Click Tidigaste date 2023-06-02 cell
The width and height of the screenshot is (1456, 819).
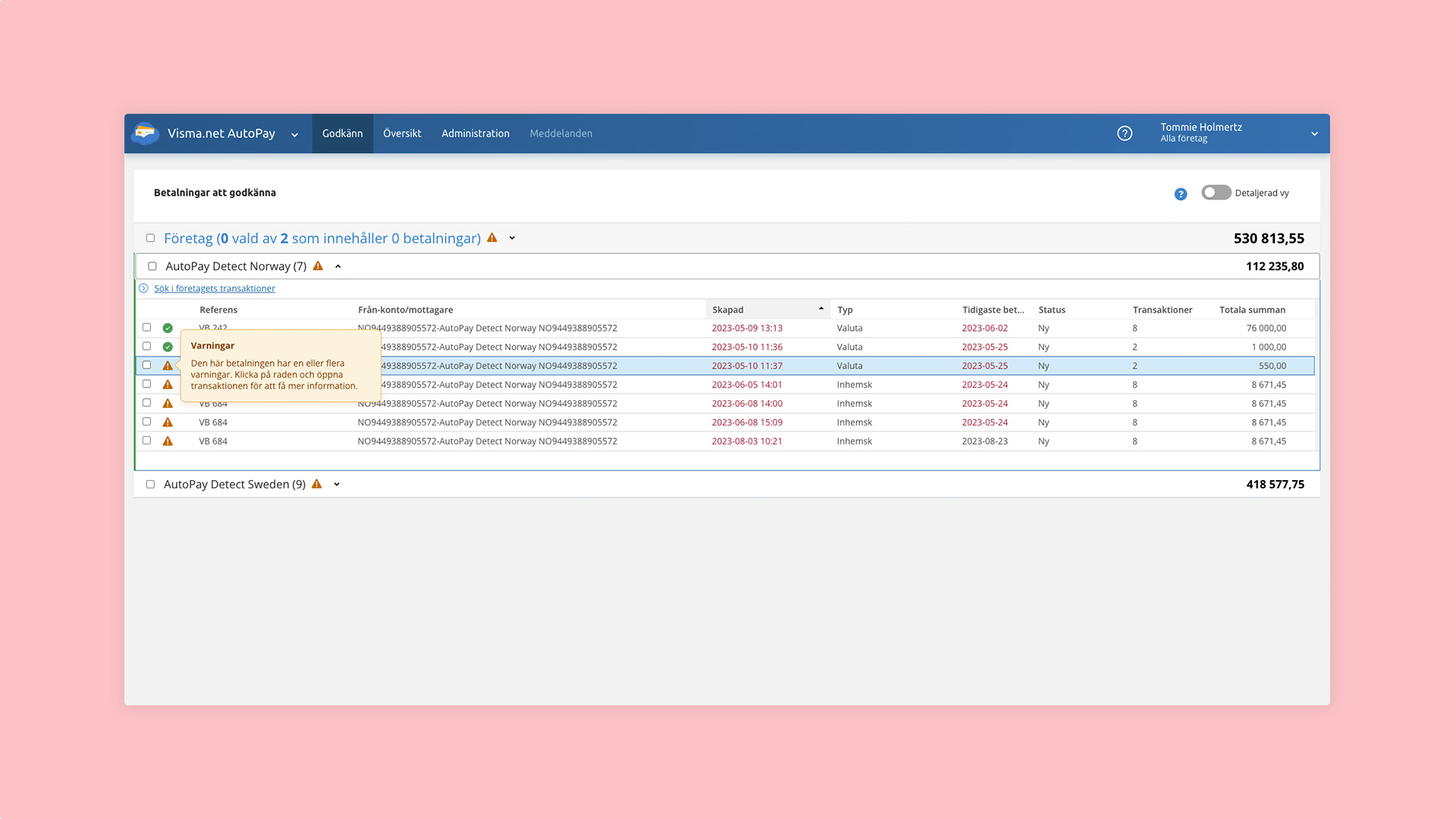[985, 328]
